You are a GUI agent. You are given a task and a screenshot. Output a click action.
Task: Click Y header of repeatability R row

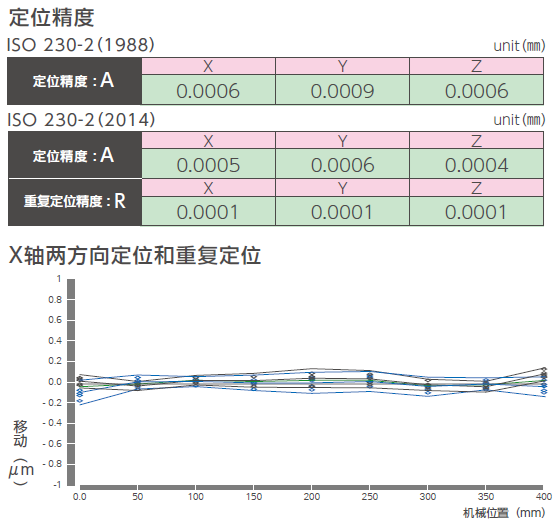tap(342, 188)
